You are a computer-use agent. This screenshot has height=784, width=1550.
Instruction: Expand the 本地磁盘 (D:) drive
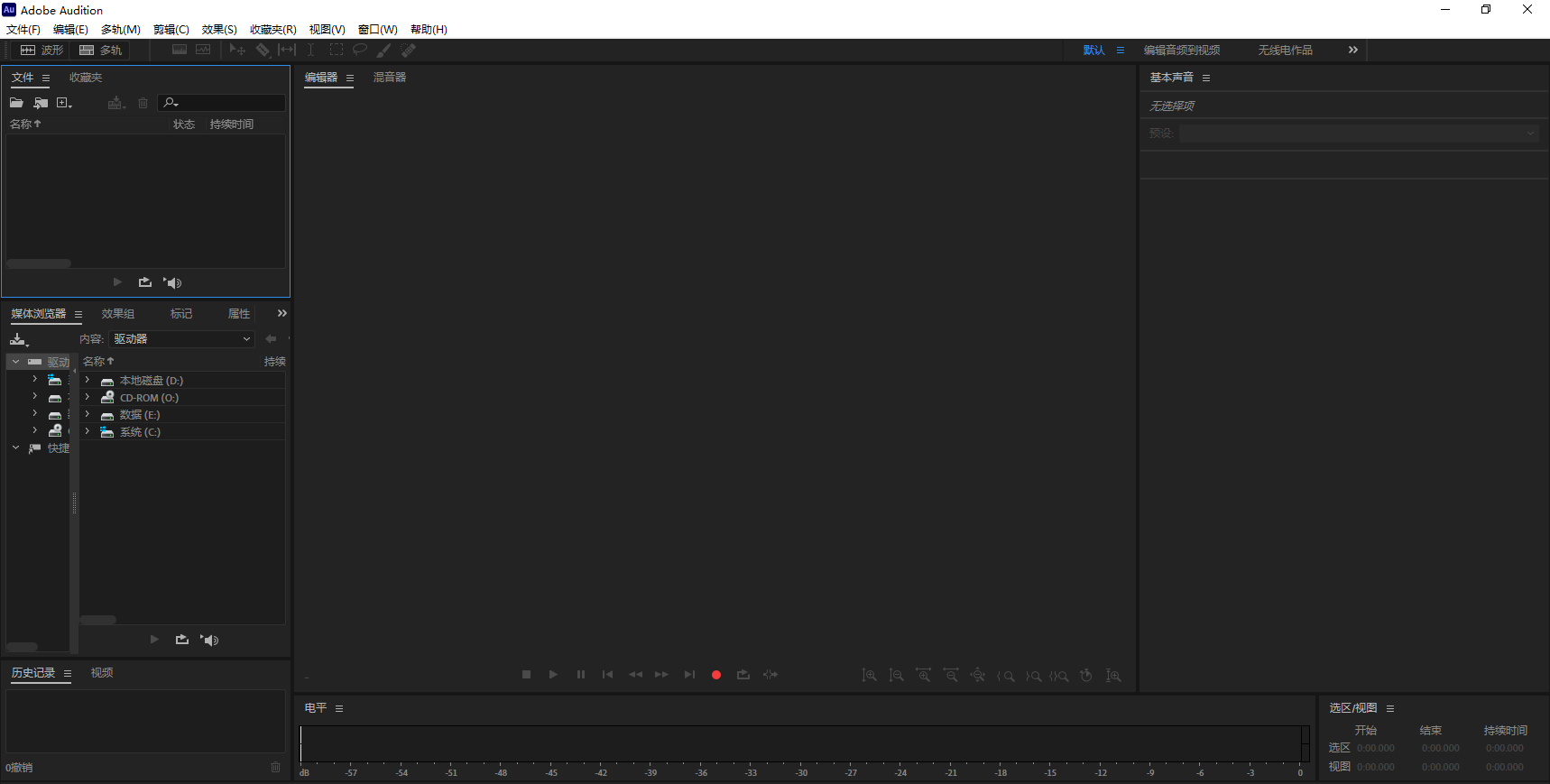point(88,381)
